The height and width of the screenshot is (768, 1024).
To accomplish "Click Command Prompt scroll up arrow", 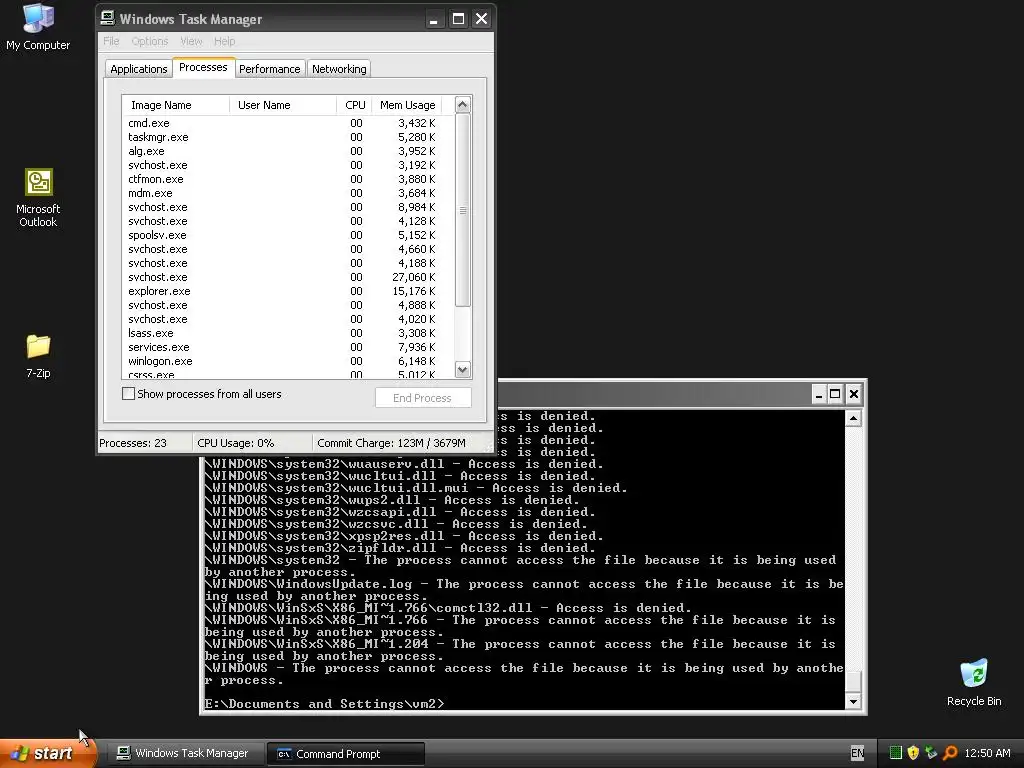I will point(853,418).
